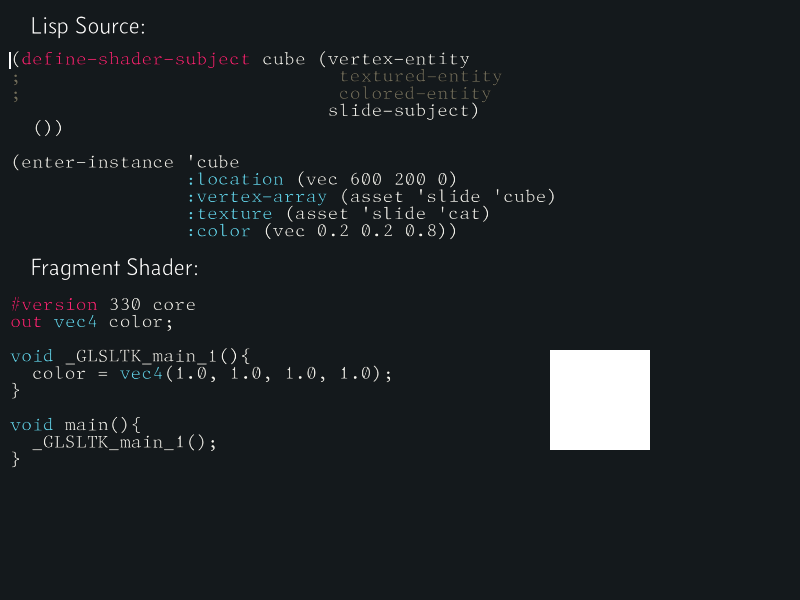800x600 pixels.
Task: Click the slide-subject superclass text
Action: point(398,111)
